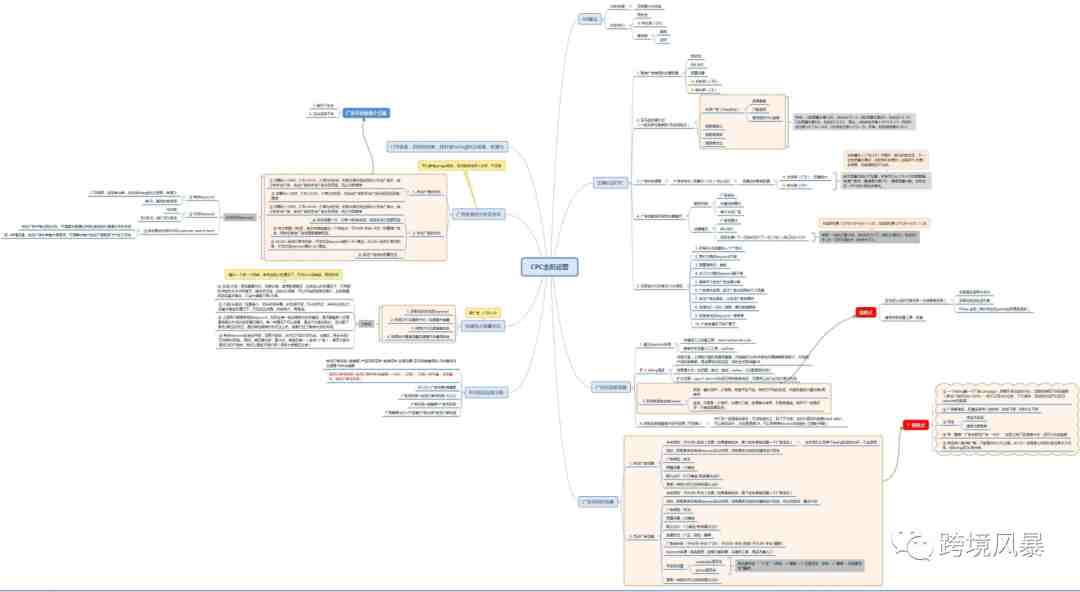Image resolution: width=1080 pixels, height=592 pixels.
Task: Select the topmost branch node on the right side
Action: click(591, 19)
